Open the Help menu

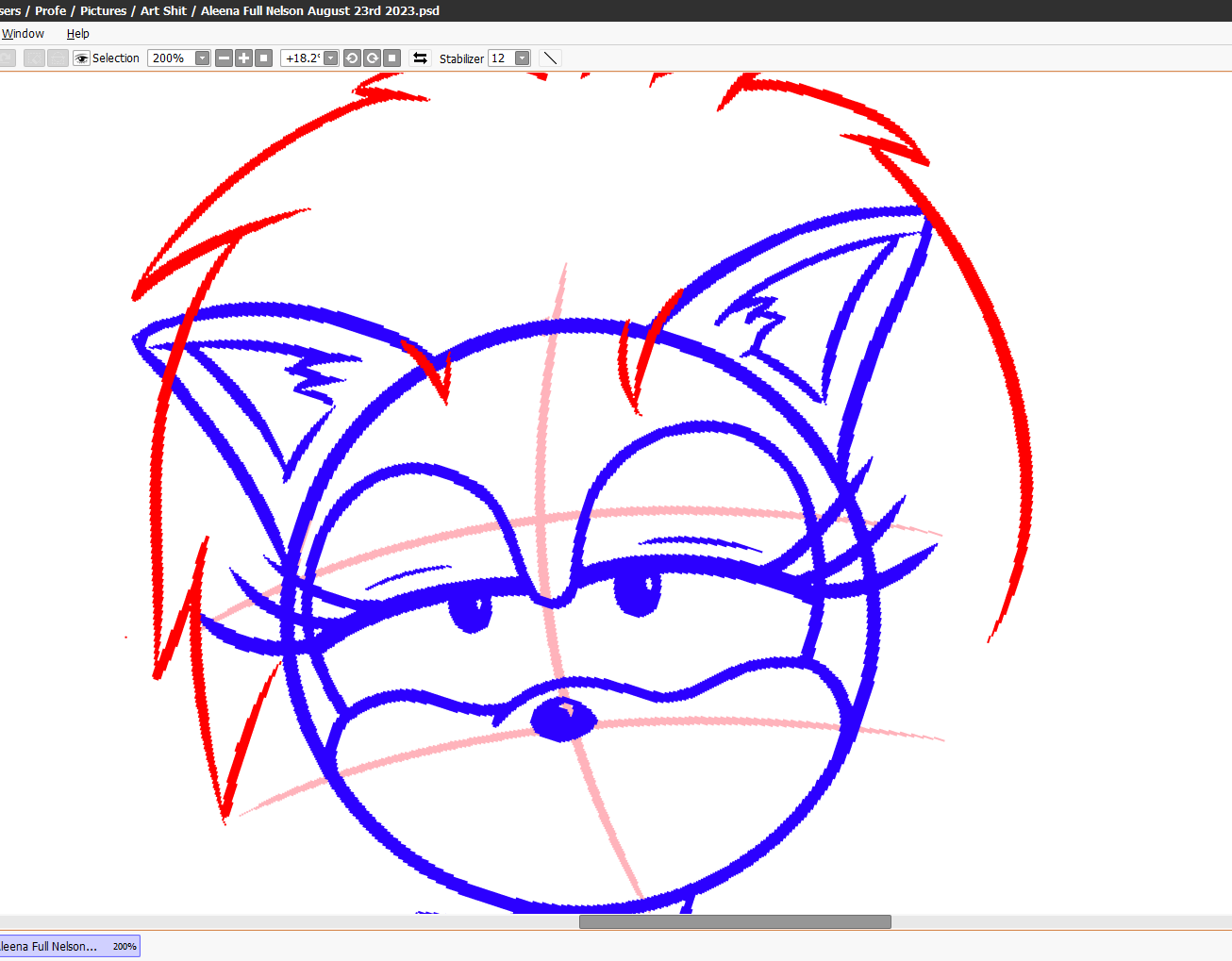pos(77,34)
